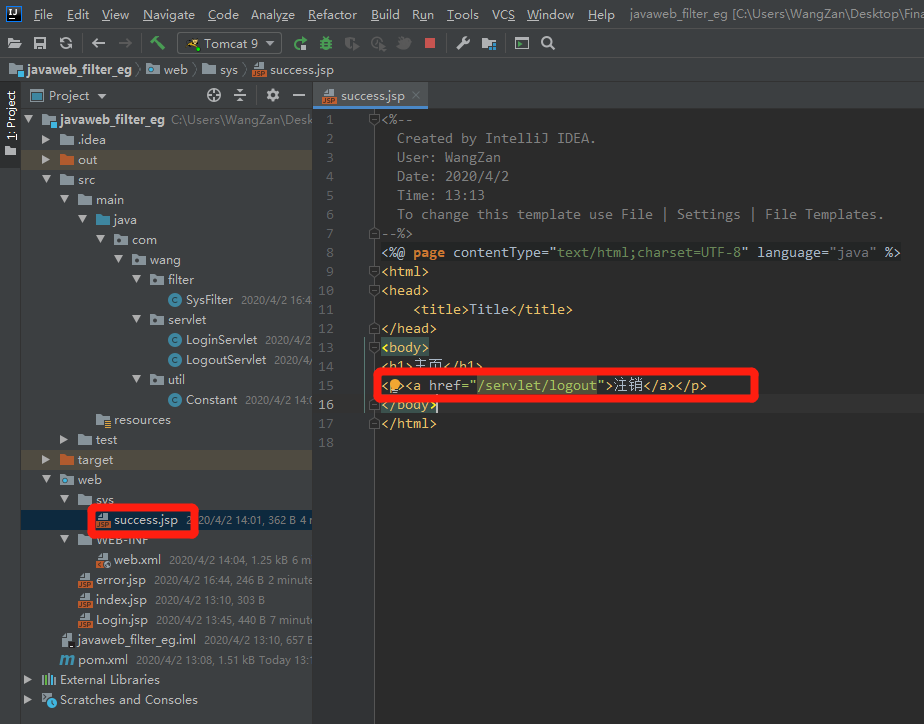924x724 pixels.
Task: Toggle the code fold marker at line 9 html tag
Action: 374,271
